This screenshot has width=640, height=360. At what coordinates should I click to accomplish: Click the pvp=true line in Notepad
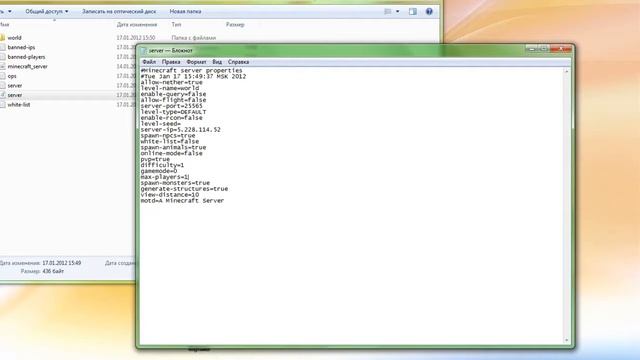coord(155,159)
